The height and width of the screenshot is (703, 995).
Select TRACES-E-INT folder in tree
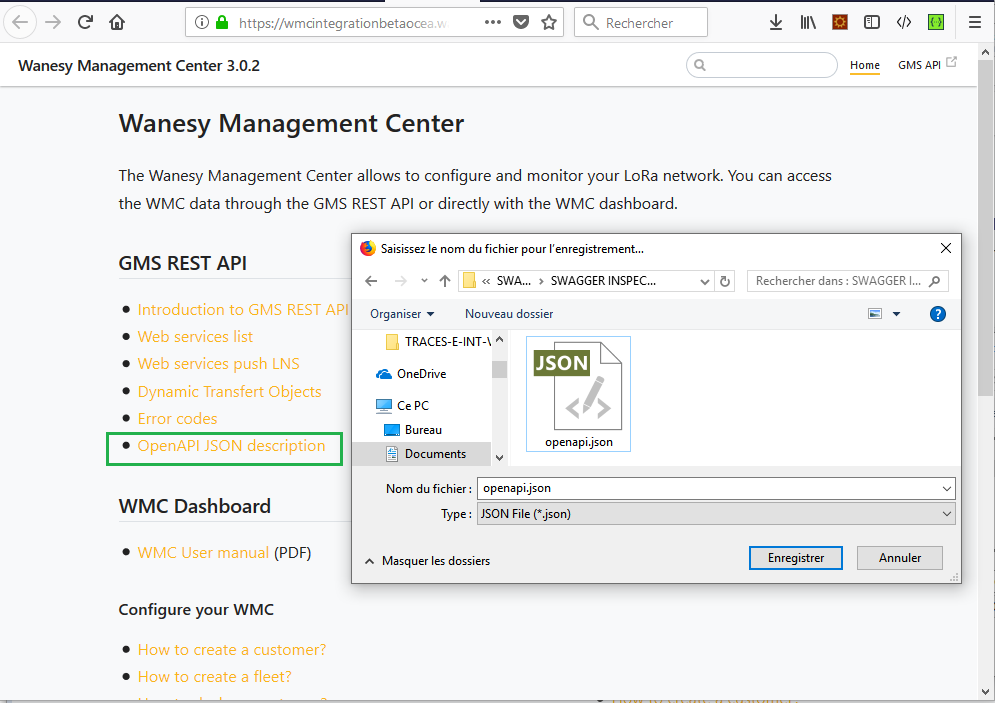(438, 341)
